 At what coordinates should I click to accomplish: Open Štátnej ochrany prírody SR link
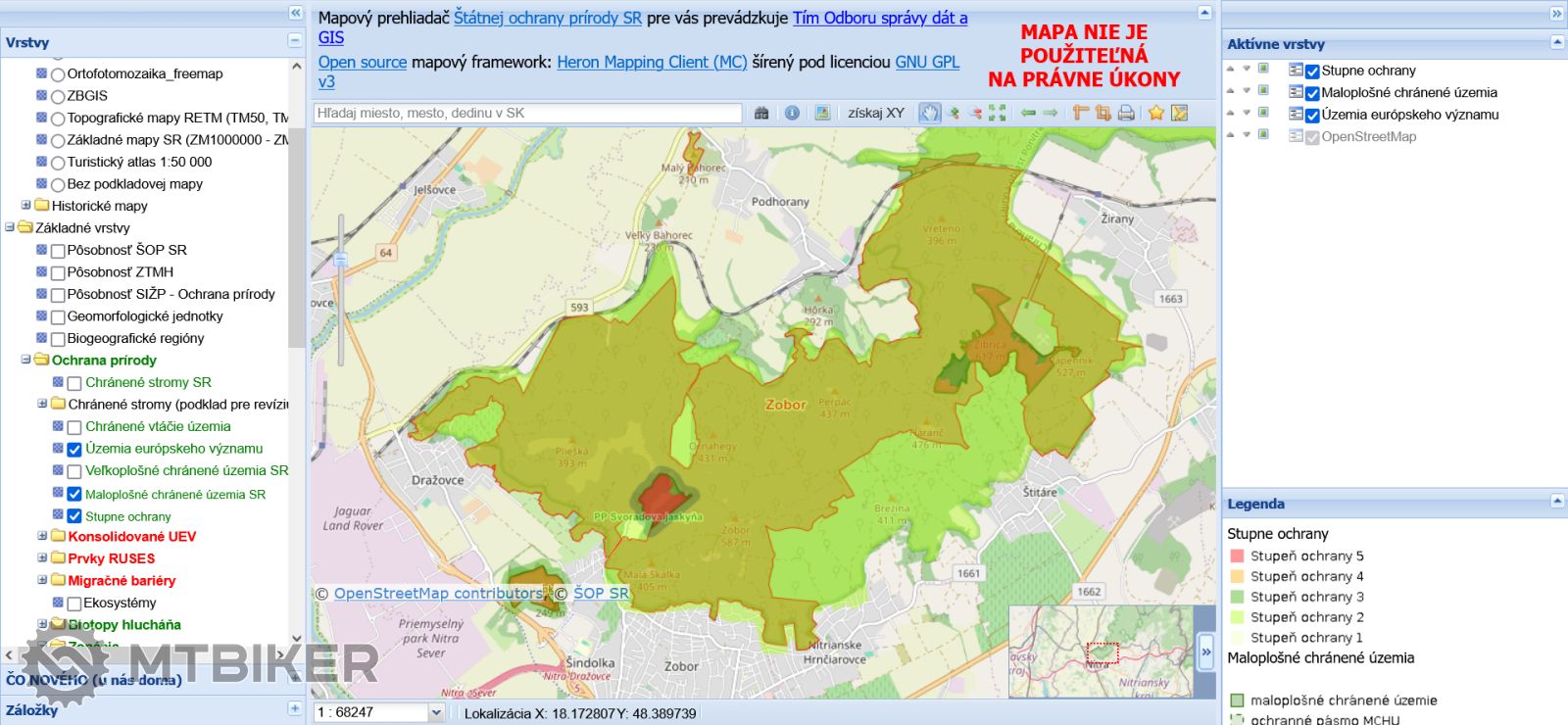[x=548, y=18]
